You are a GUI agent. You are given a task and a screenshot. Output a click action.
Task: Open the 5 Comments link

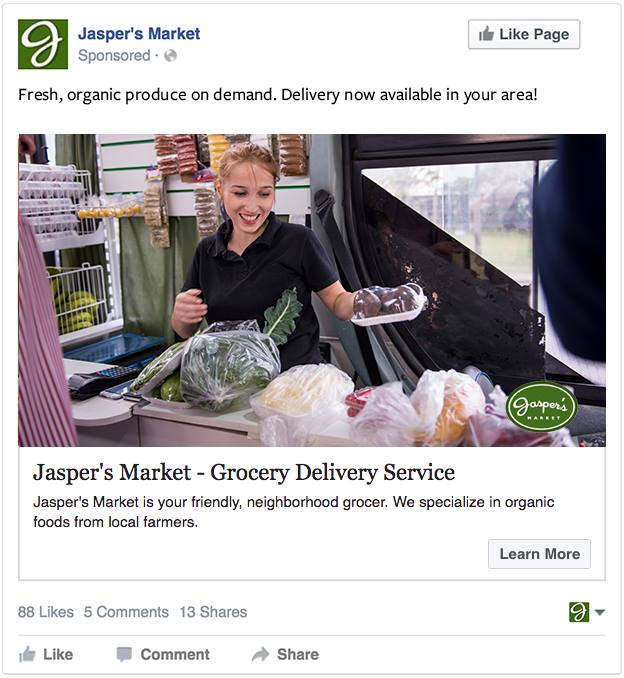pos(126,612)
